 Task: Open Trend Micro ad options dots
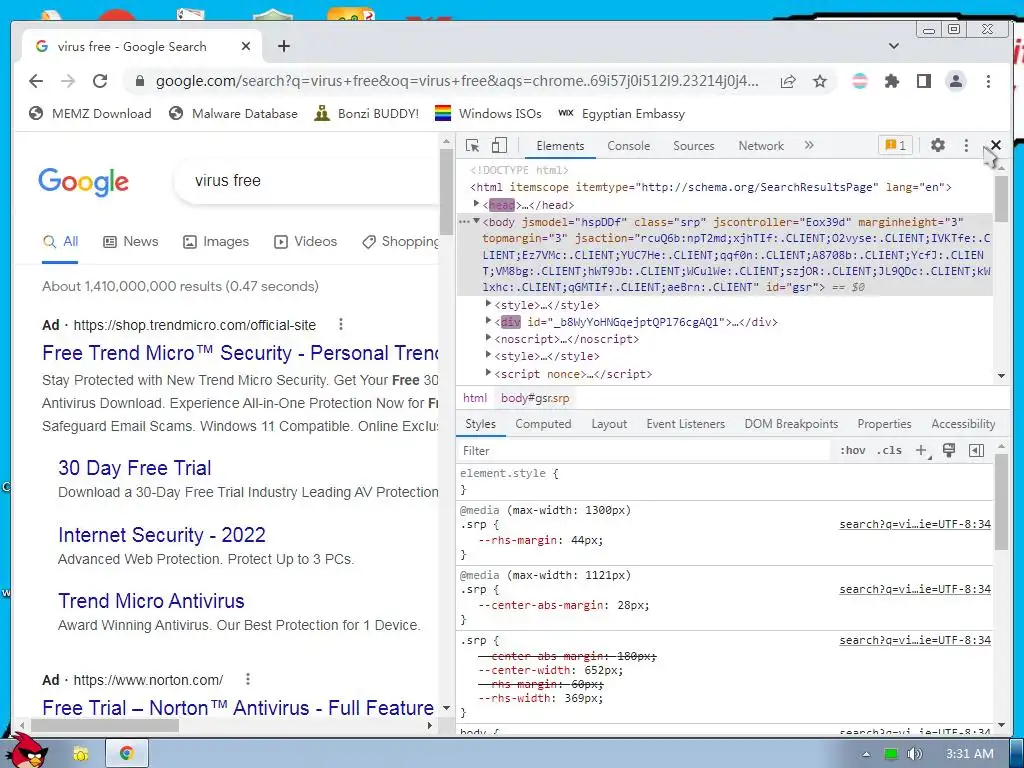click(x=340, y=325)
